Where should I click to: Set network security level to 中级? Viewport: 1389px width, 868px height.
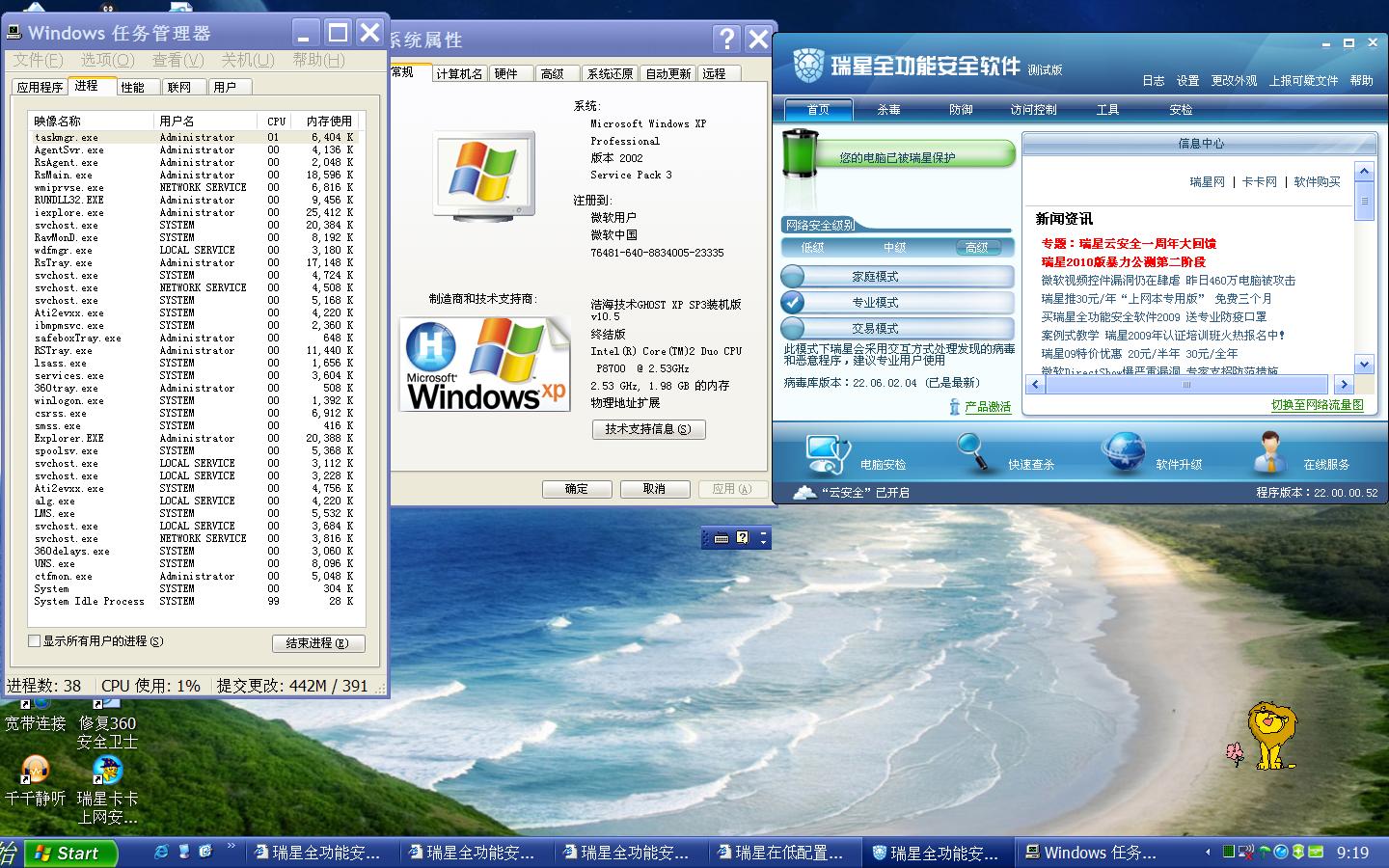895,248
